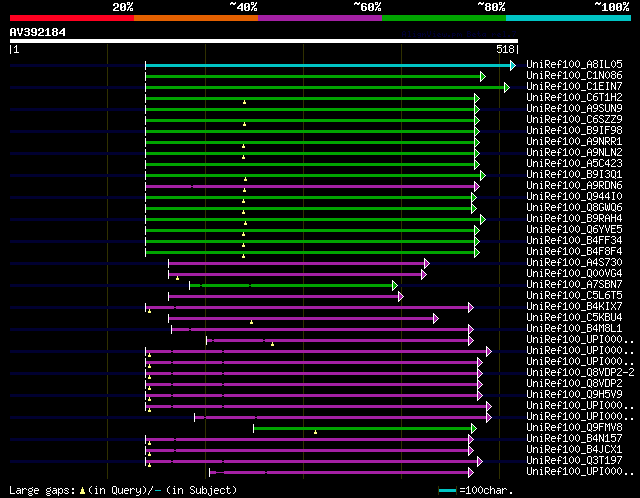Select the UniRef100_C6SZZ9 label
The width and height of the screenshot is (640, 498).
click(574, 119)
